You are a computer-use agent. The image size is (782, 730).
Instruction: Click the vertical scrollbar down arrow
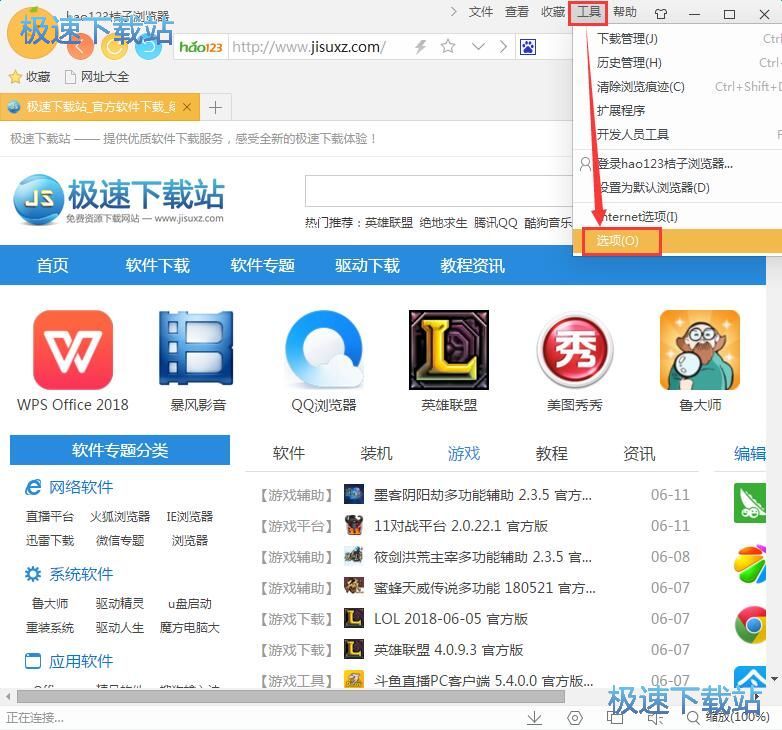774,679
